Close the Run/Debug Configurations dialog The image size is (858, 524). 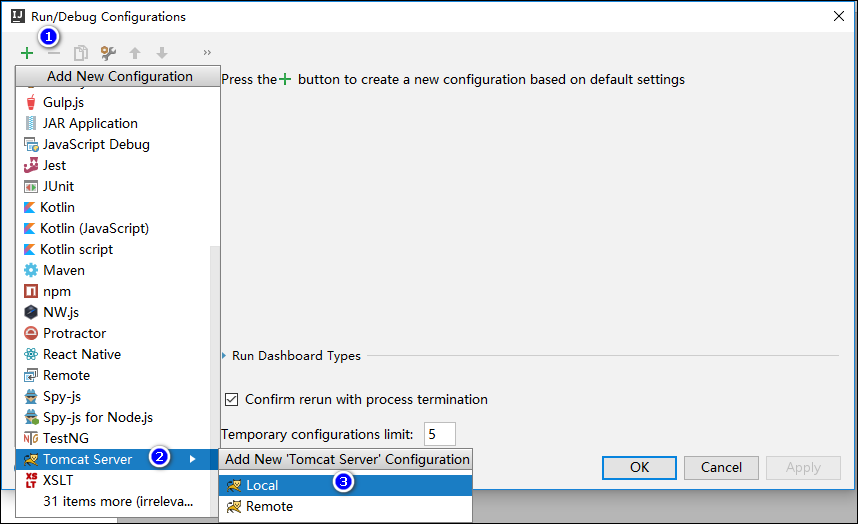point(839,16)
